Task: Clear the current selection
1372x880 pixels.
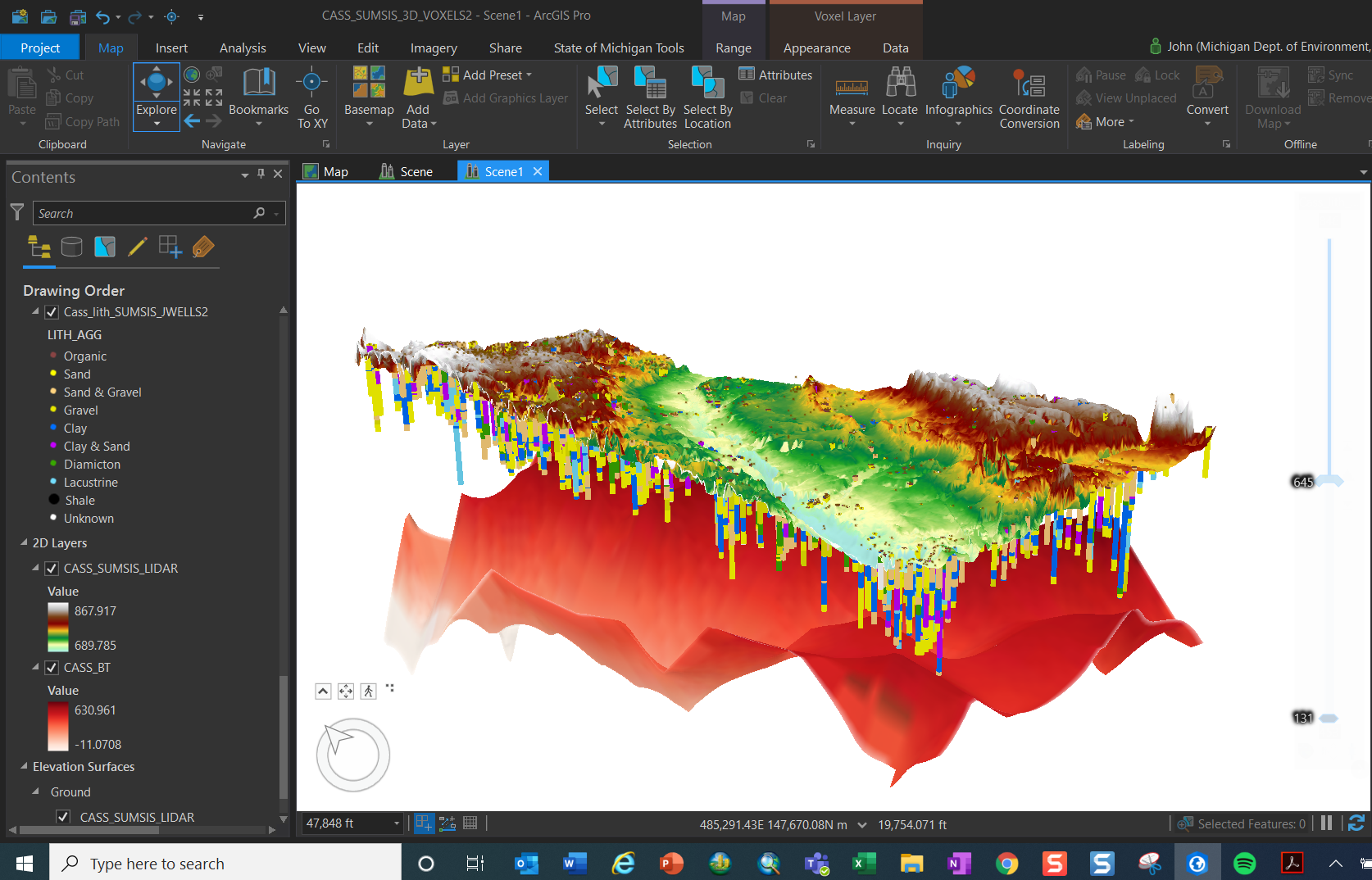Action: click(764, 98)
